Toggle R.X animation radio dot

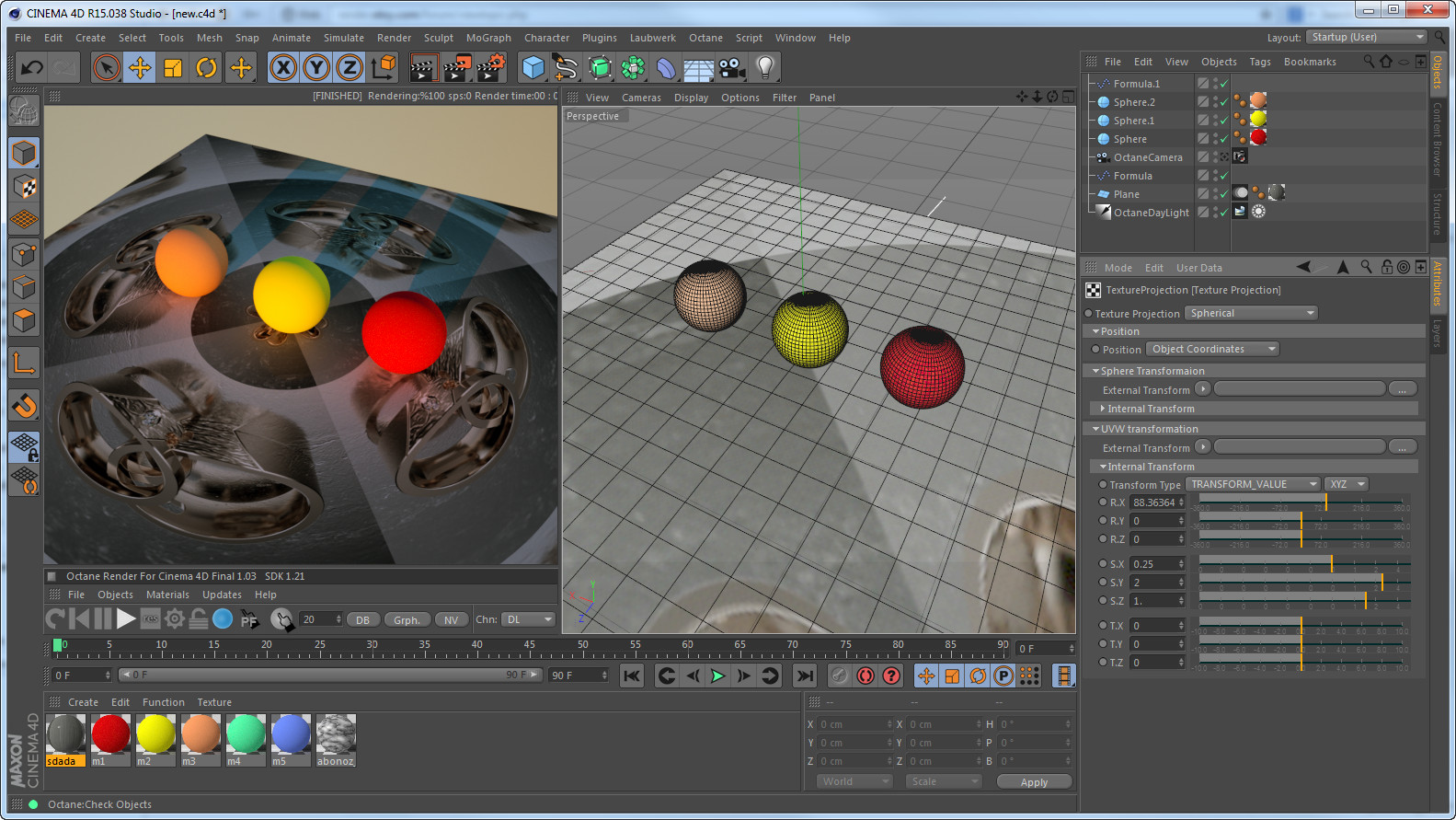[1103, 502]
